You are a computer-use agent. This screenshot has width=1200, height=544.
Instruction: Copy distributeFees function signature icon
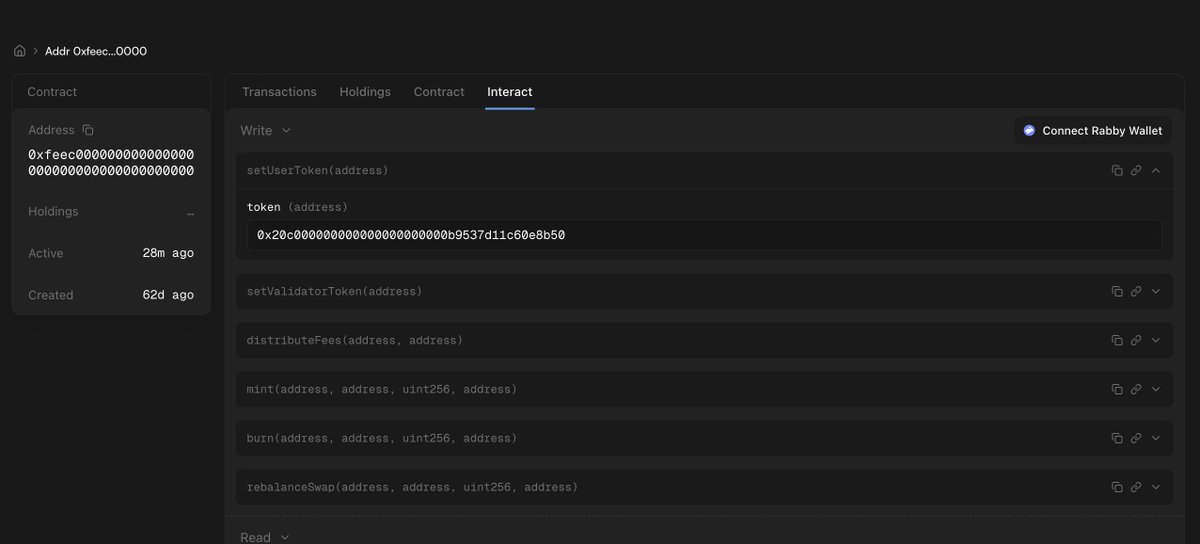pos(1117,340)
